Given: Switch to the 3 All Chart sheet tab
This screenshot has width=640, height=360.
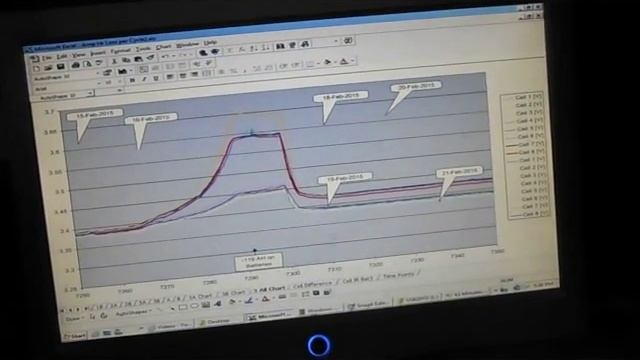Looking at the screenshot, I should (x=269, y=289).
